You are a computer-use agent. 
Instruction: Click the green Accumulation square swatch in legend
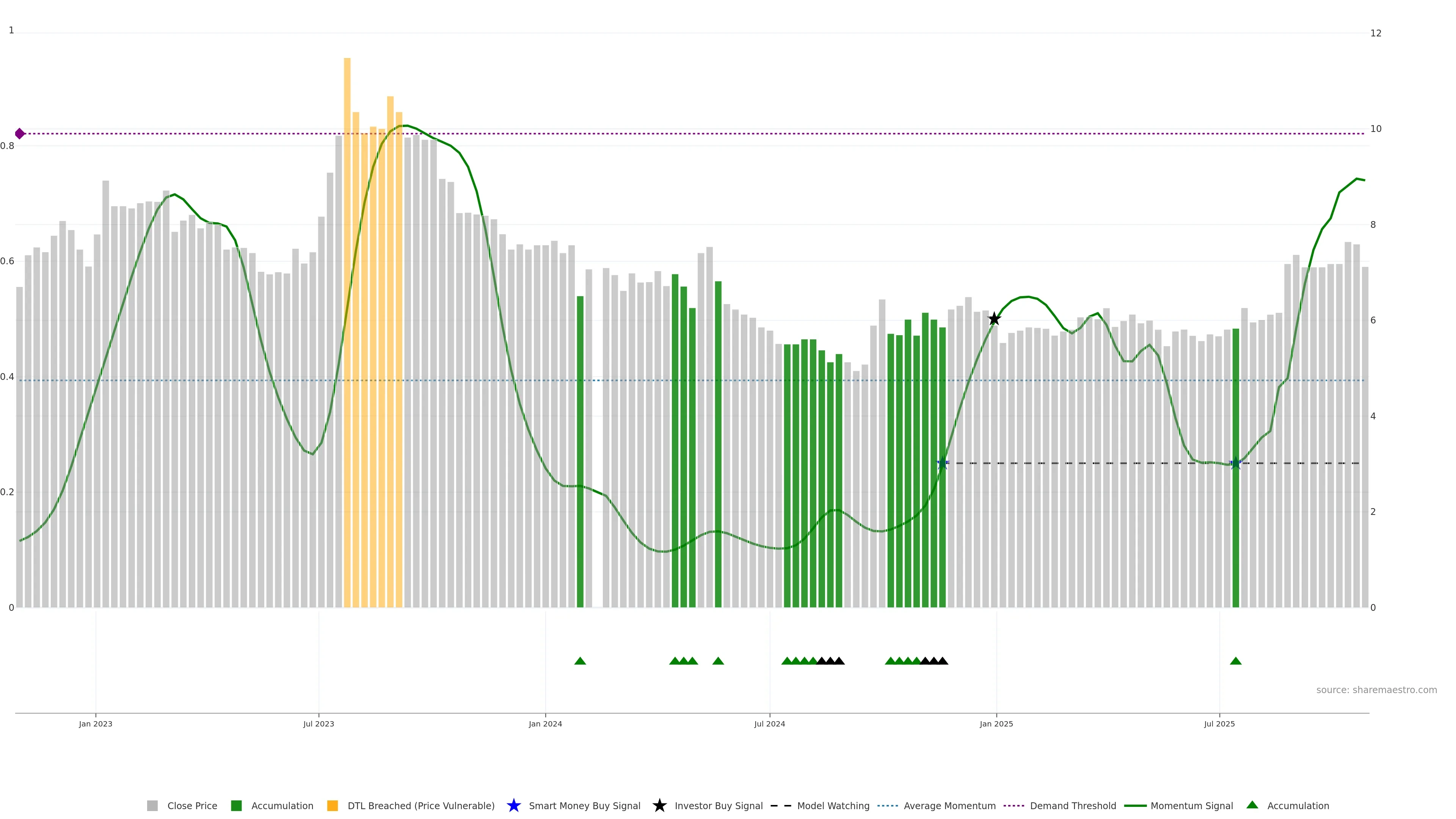(236, 805)
